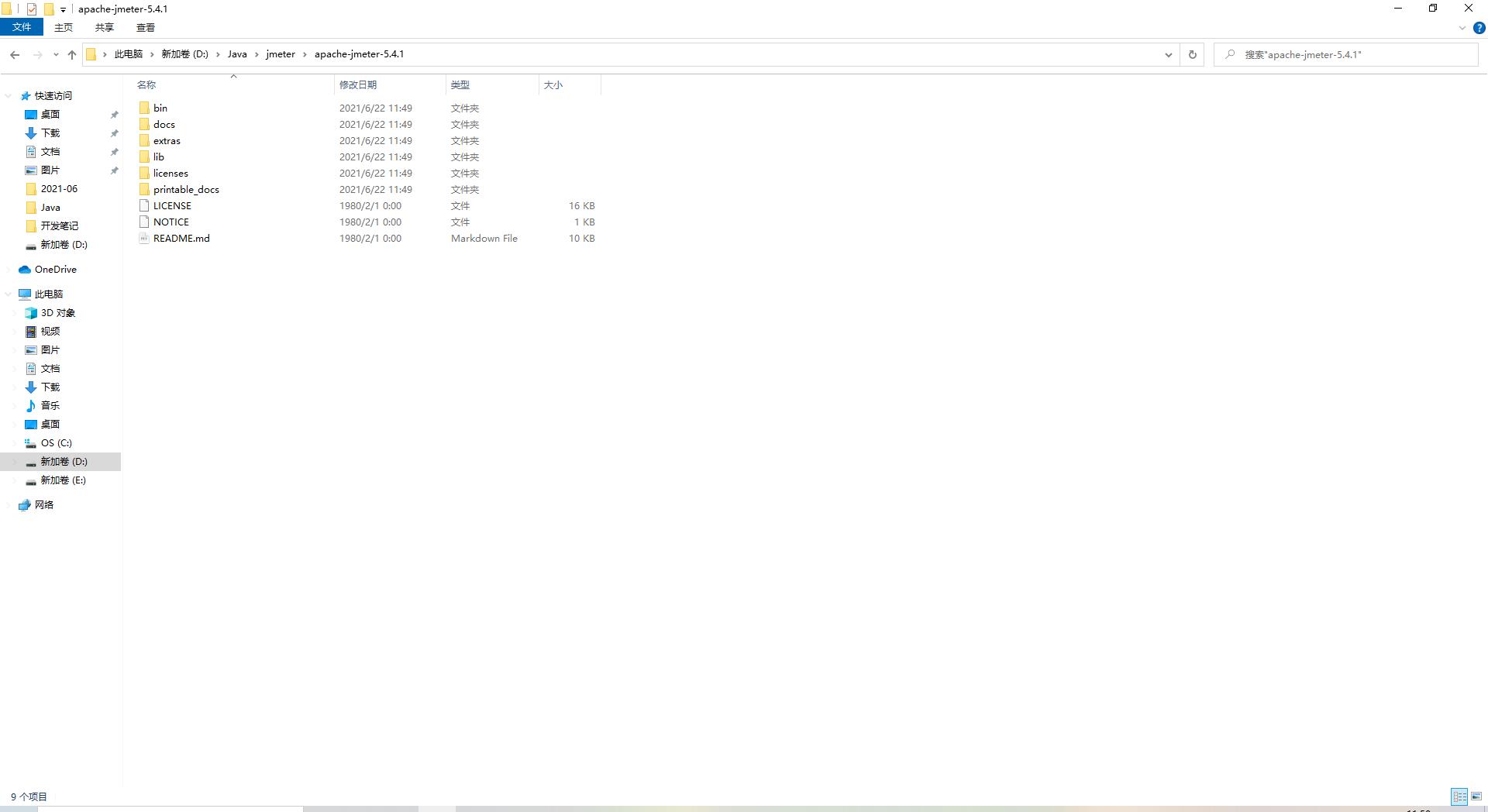Navigate to jmeter in breadcrumb path

point(281,54)
